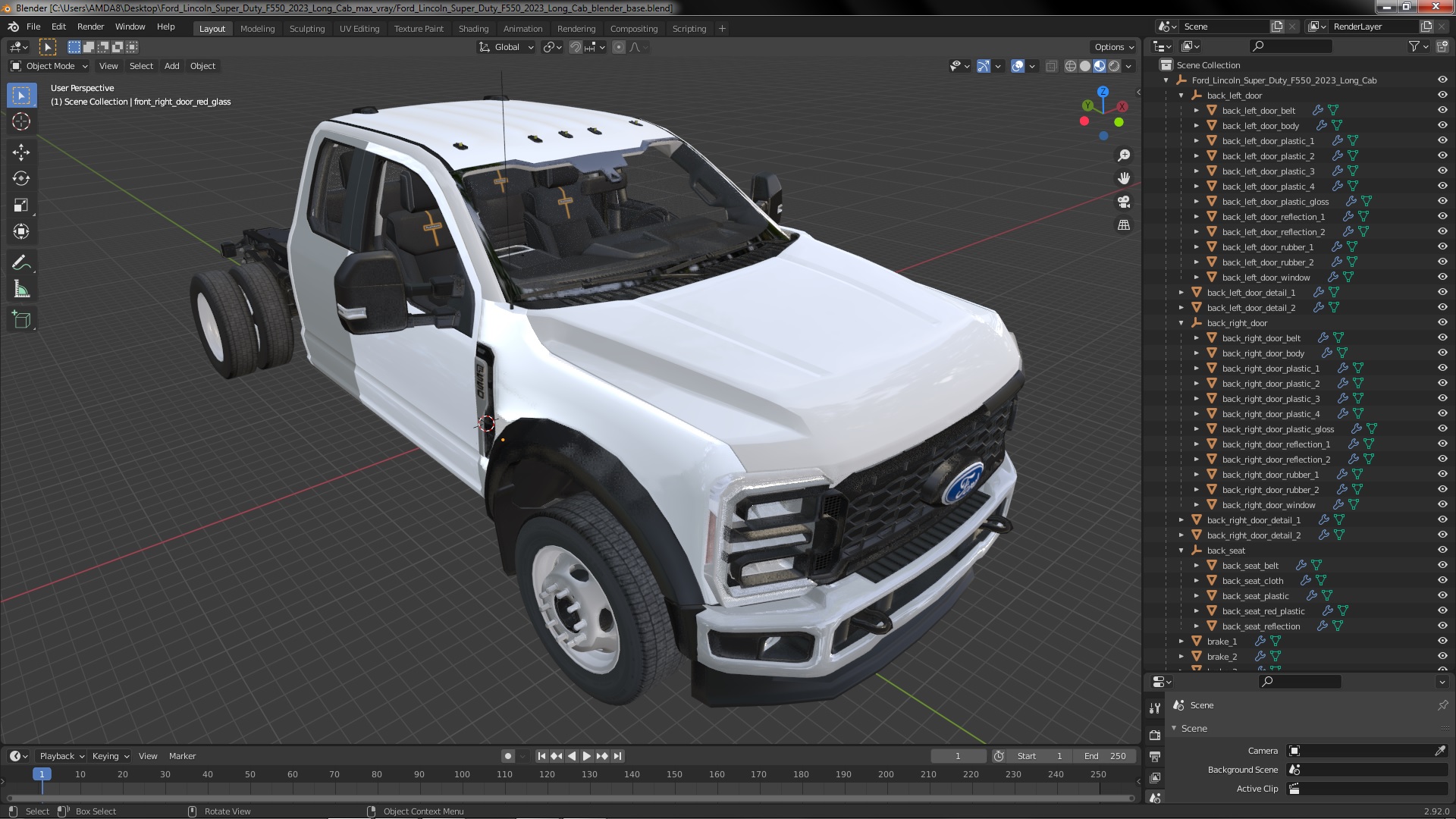This screenshot has width=1456, height=819.
Task: Select the Move tool in toolbar
Action: click(21, 152)
